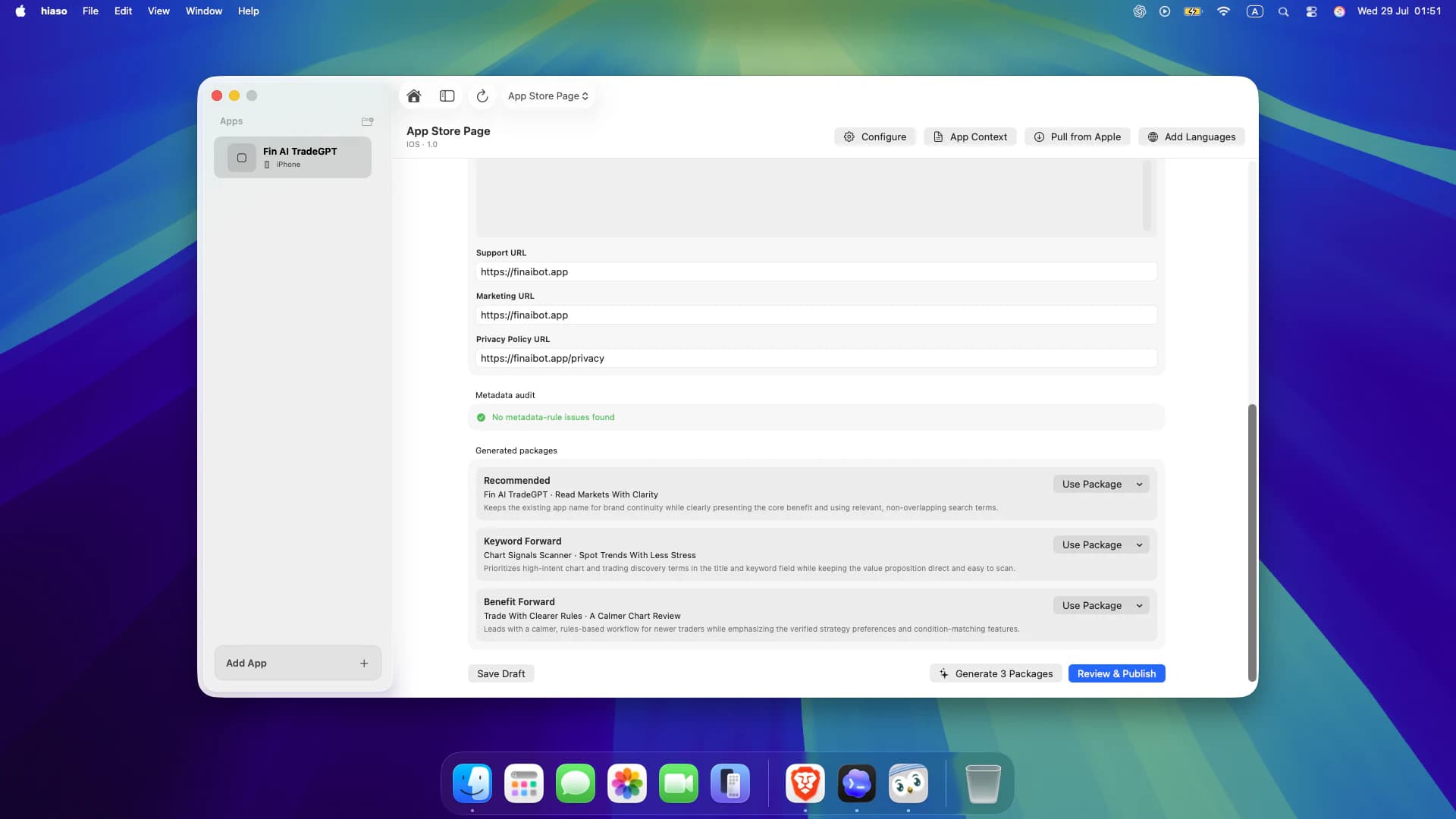1456x819 pixels.
Task: Expand Benefit Forward Use Package chevron
Action: pos(1139,605)
